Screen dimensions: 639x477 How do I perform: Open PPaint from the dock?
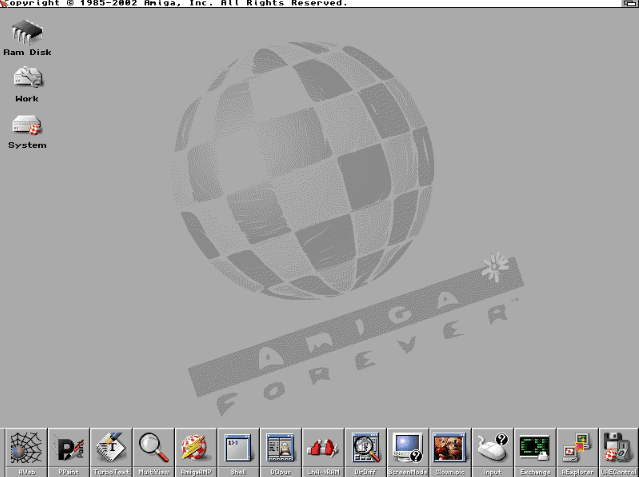pyautogui.click(x=69, y=452)
